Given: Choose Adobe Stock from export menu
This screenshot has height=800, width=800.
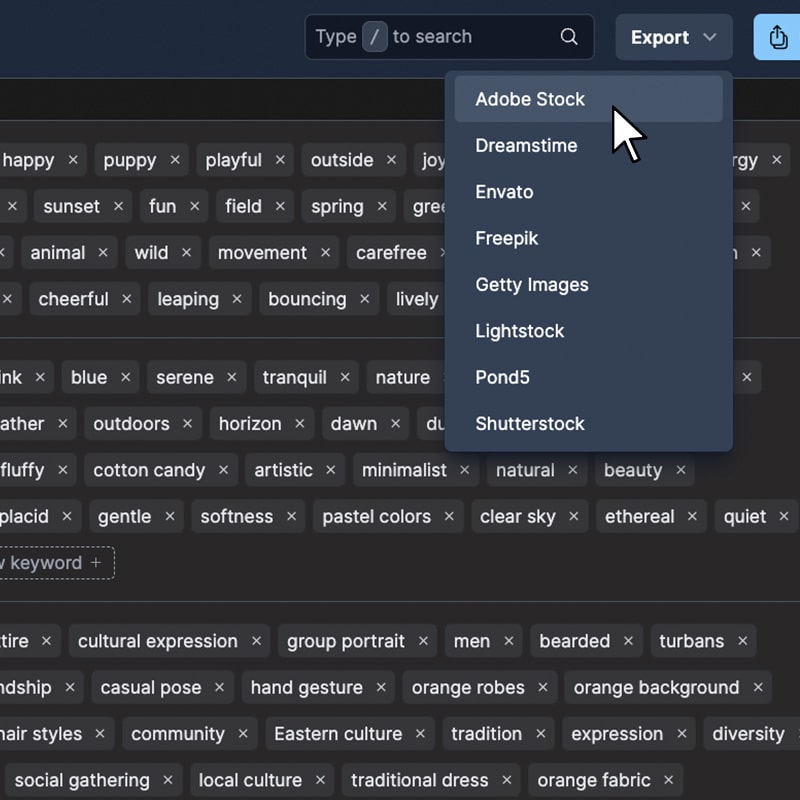Looking at the screenshot, I should click(x=588, y=99).
